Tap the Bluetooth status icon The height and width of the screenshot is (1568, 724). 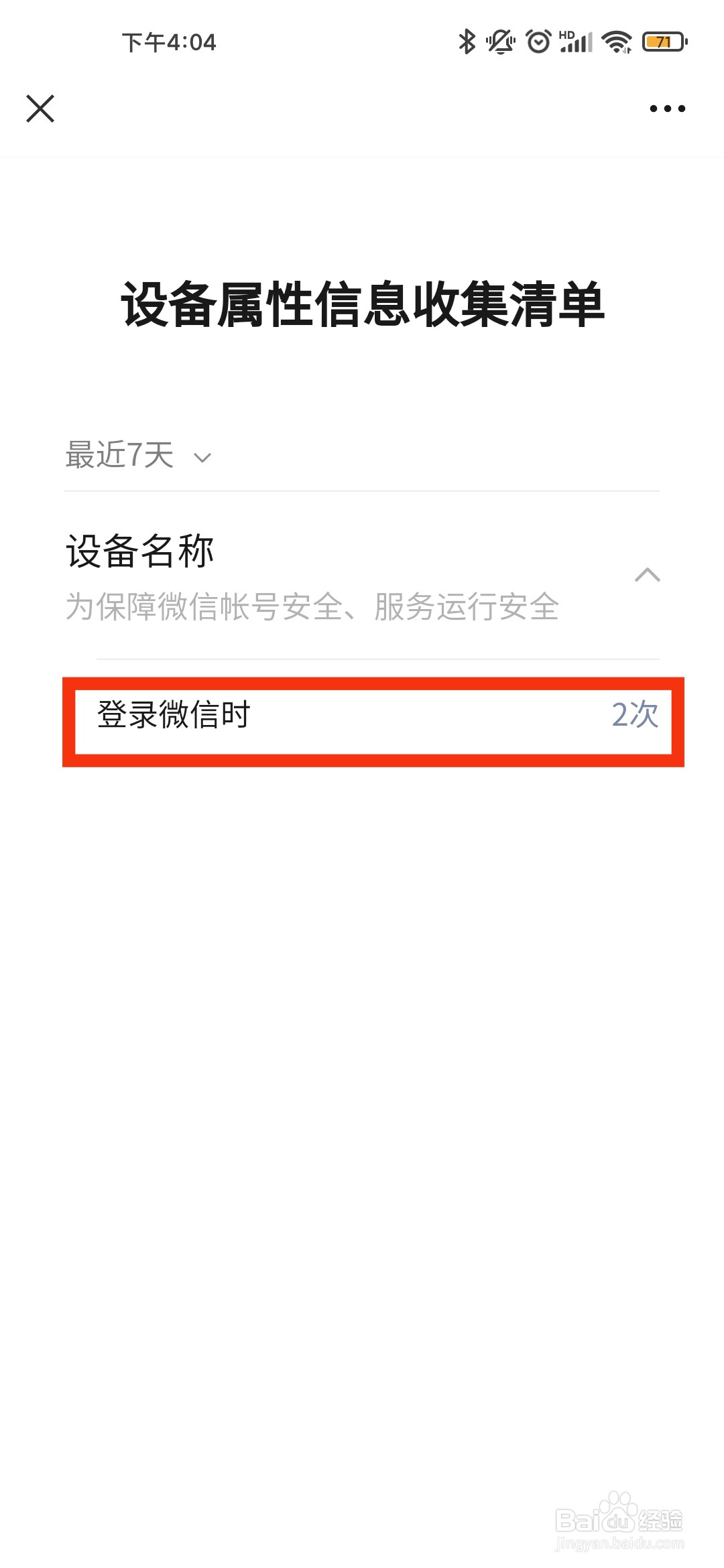coord(467,42)
